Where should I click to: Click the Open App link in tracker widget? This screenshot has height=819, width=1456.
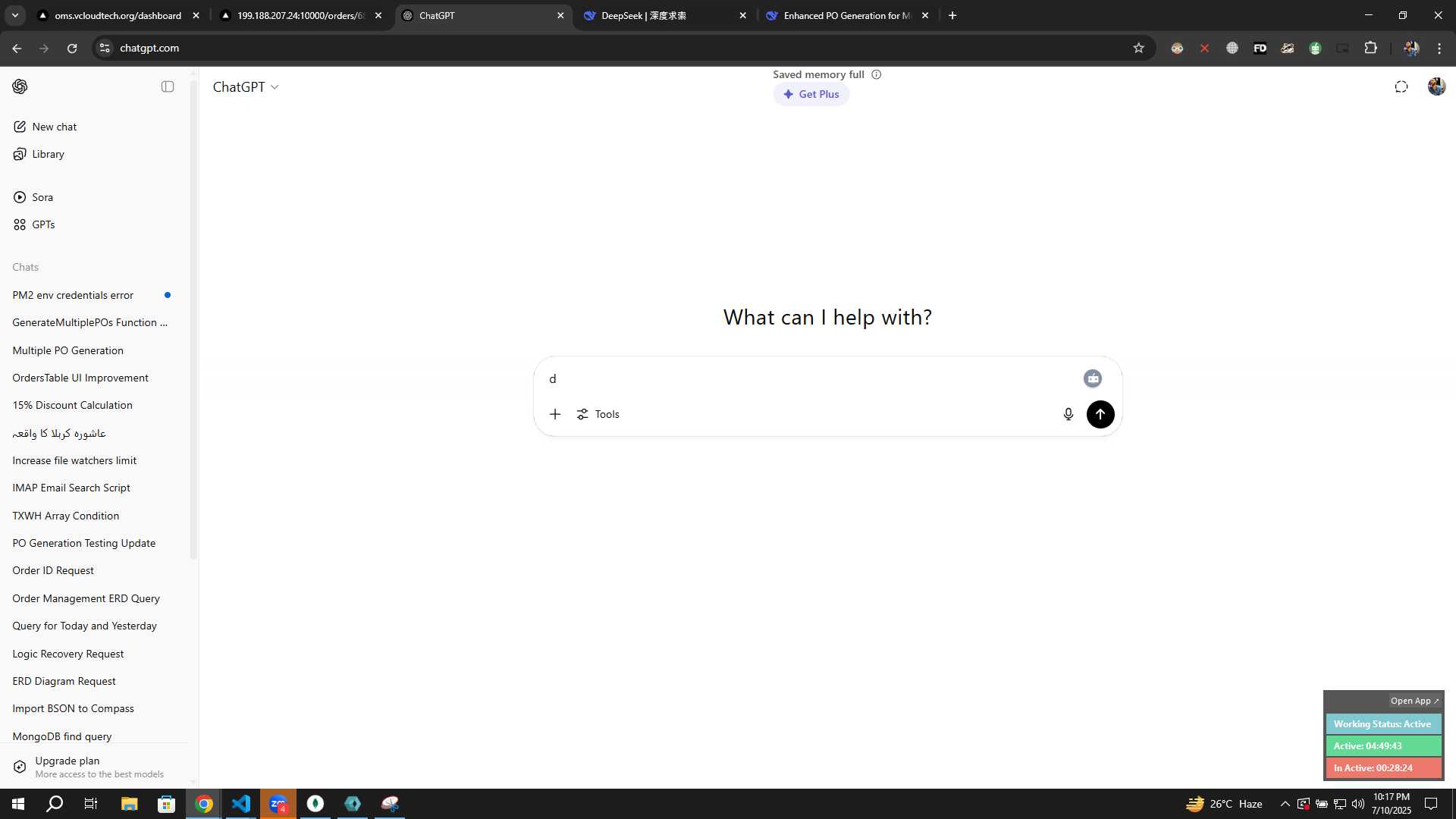click(x=1414, y=701)
